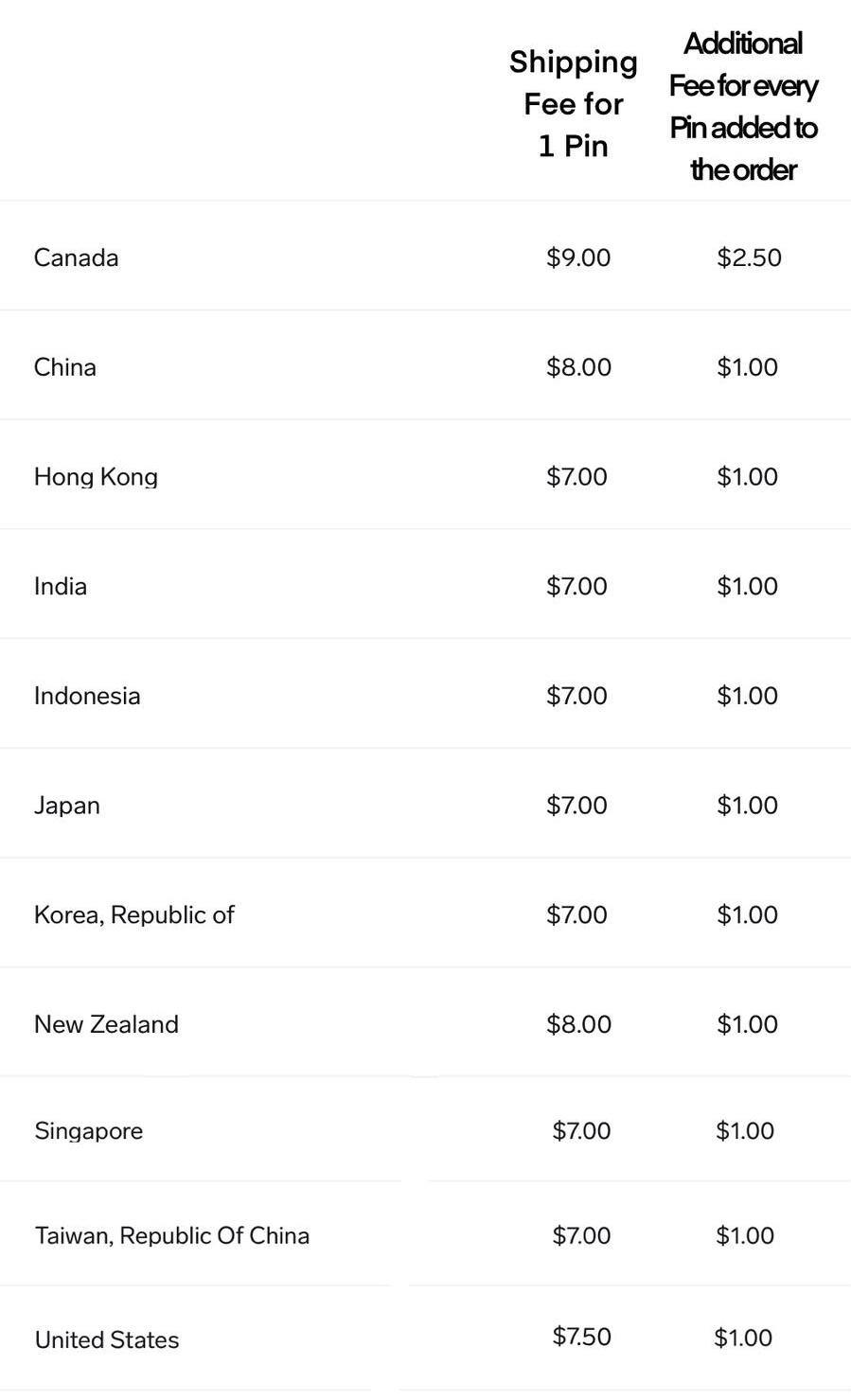This screenshot has height=1400, width=851.
Task: Click Japan's $7.00 shipping fee
Action: click(576, 806)
